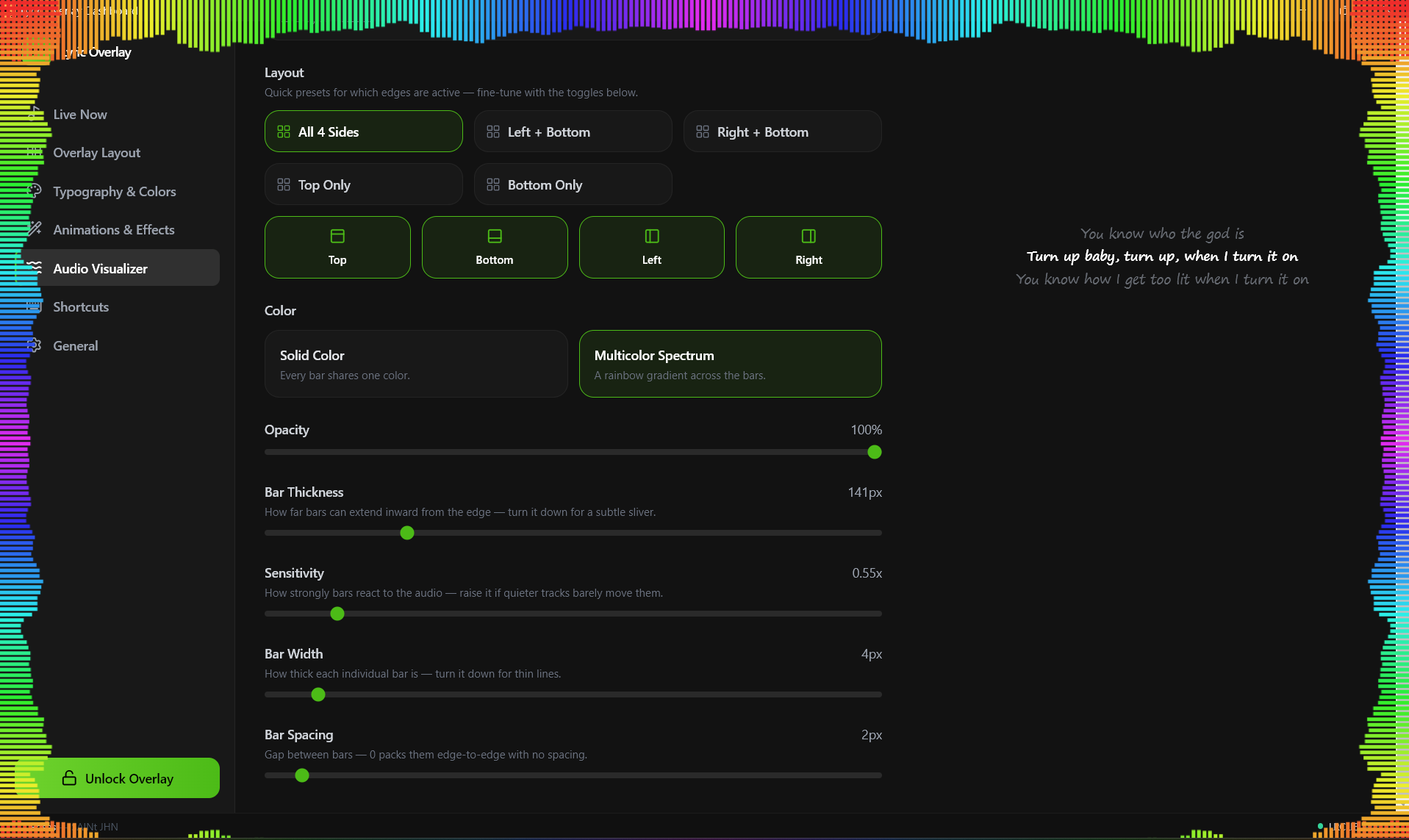The height and width of the screenshot is (840, 1409).
Task: Click the Opacity slider handle
Action: [875, 452]
